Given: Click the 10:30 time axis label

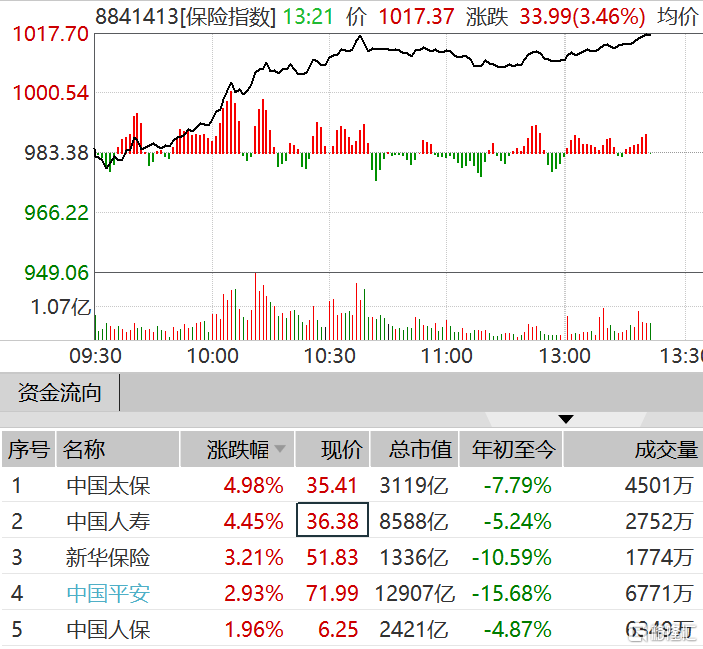Looking at the screenshot, I should click(330, 356).
